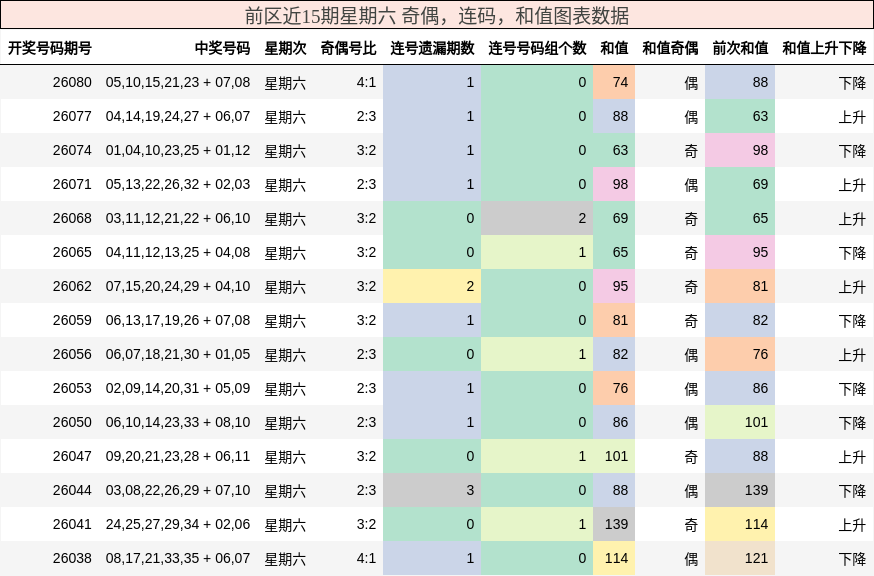This screenshot has width=874, height=576.
Task: Click the 连号遗漏期数 column header
Action: tap(432, 48)
